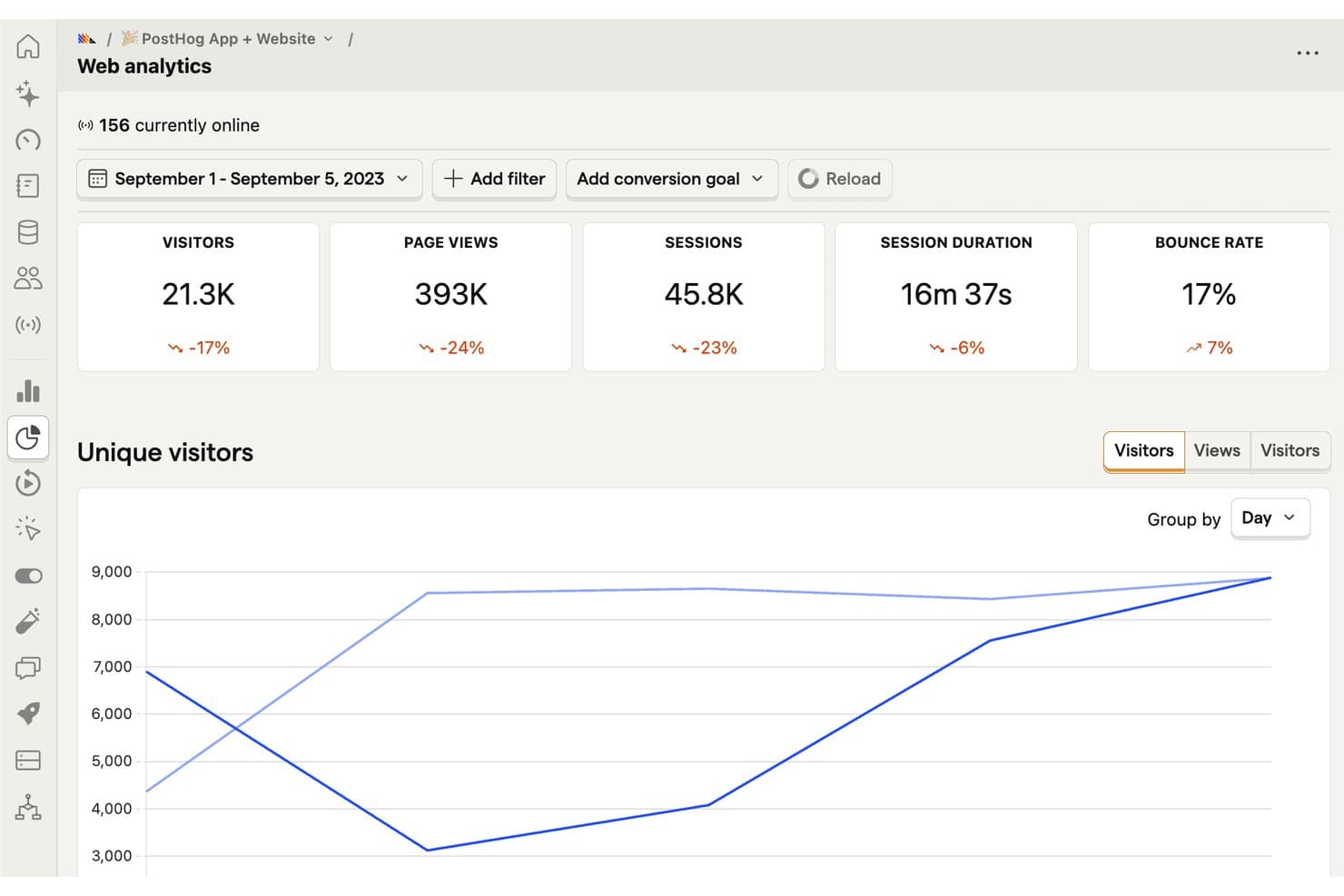Open the PostHog App + Website project dropdown
The width and height of the screenshot is (1344, 896).
[228, 39]
